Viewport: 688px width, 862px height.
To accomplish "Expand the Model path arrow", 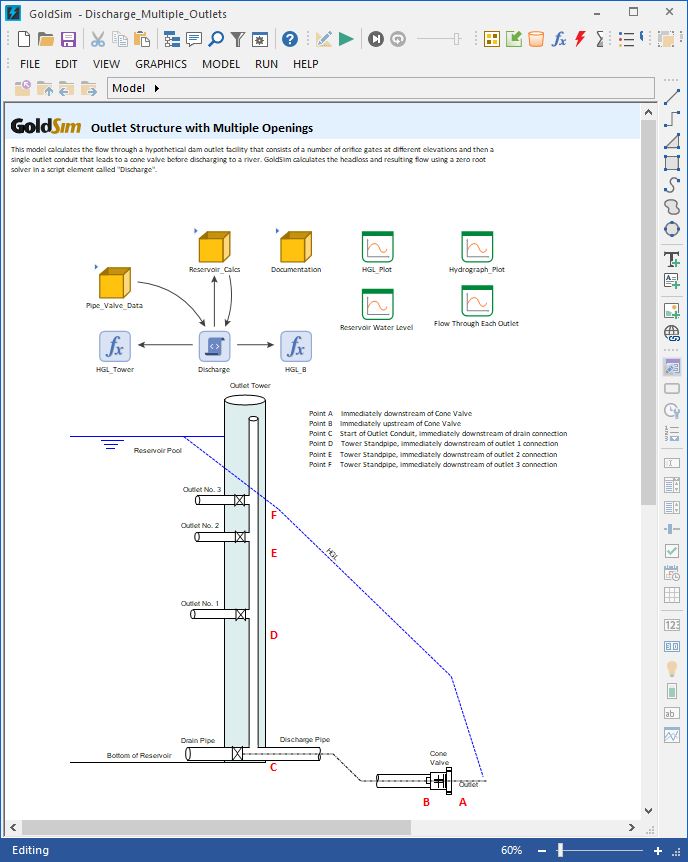I will pos(157,89).
